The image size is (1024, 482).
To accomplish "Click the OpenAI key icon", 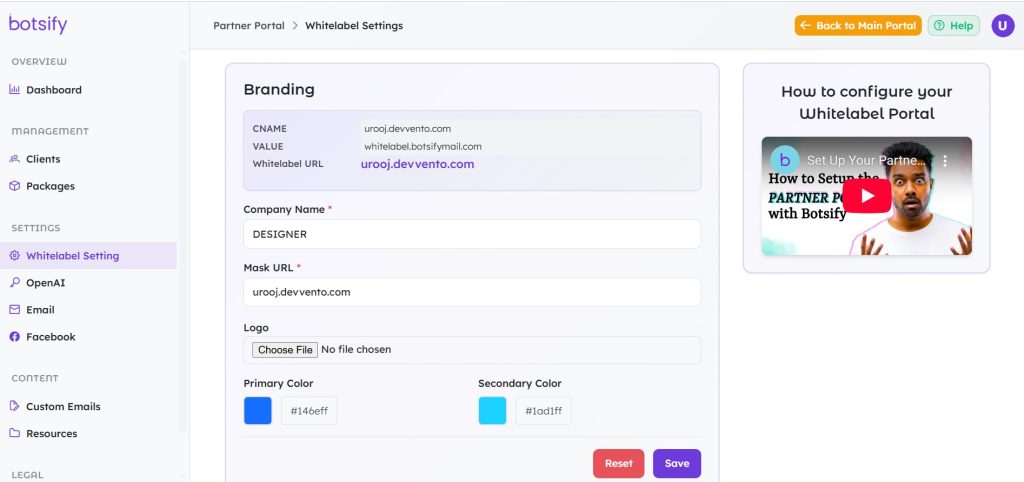I will (x=14, y=283).
